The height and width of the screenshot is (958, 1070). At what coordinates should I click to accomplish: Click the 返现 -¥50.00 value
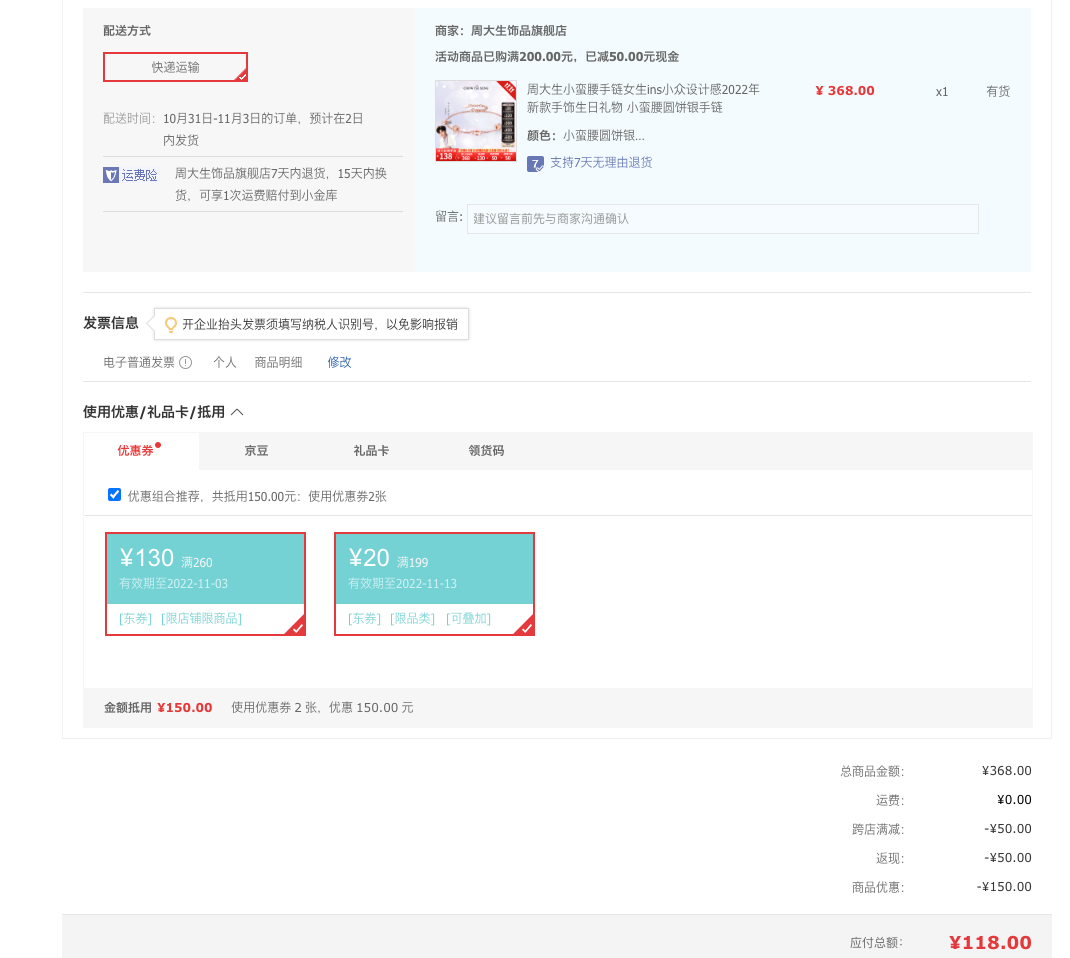point(1008,858)
